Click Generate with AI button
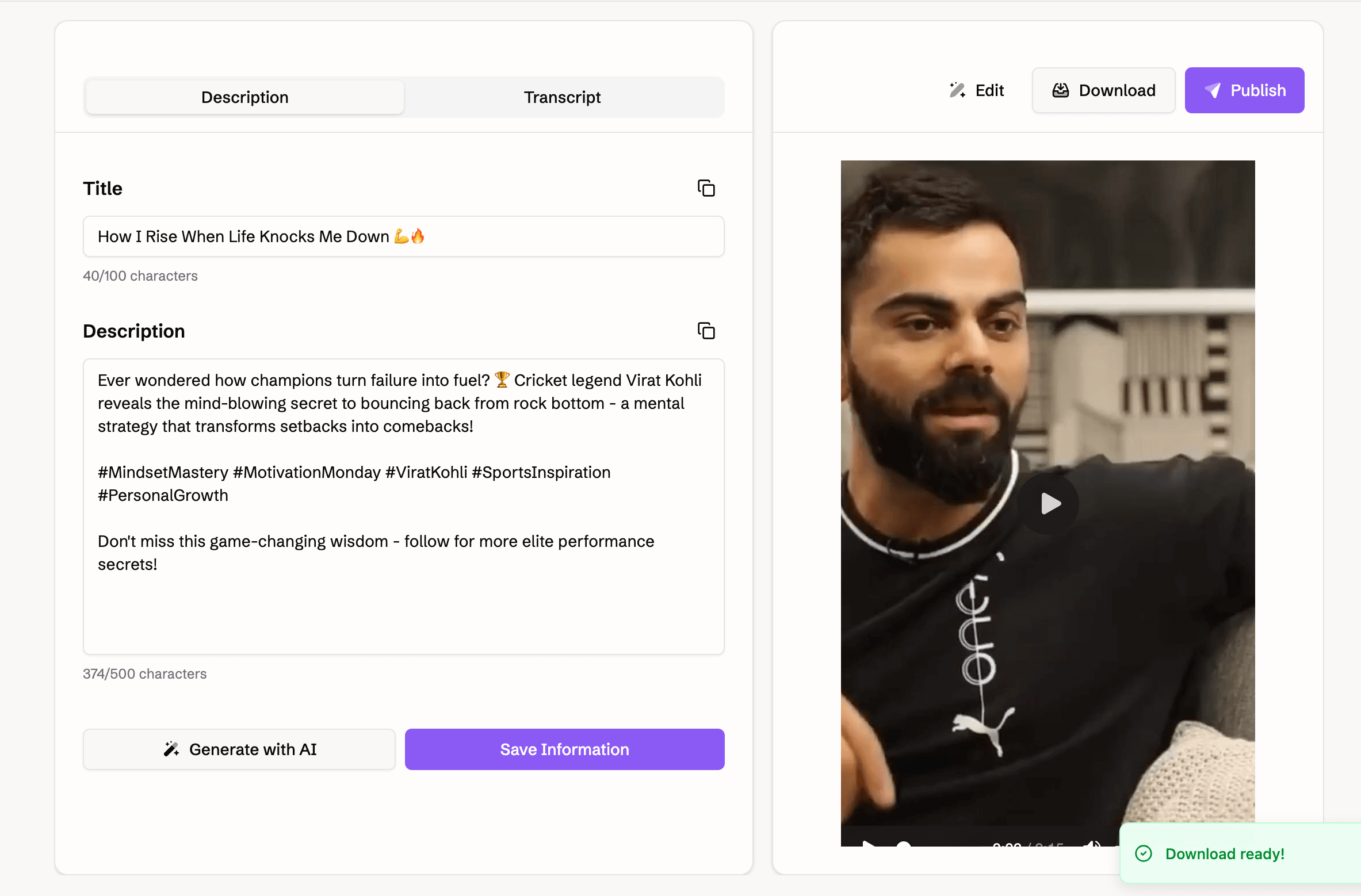 [239, 749]
